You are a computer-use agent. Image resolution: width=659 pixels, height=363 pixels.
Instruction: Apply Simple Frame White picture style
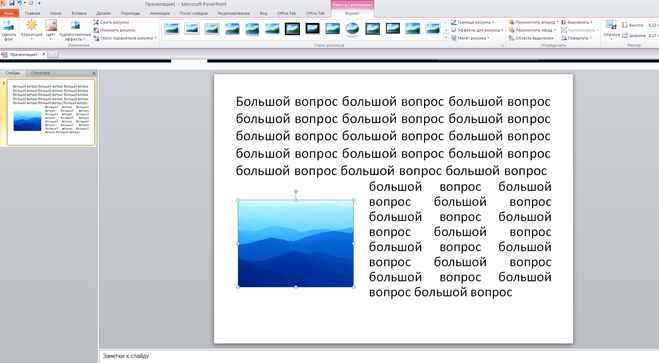tap(172, 29)
